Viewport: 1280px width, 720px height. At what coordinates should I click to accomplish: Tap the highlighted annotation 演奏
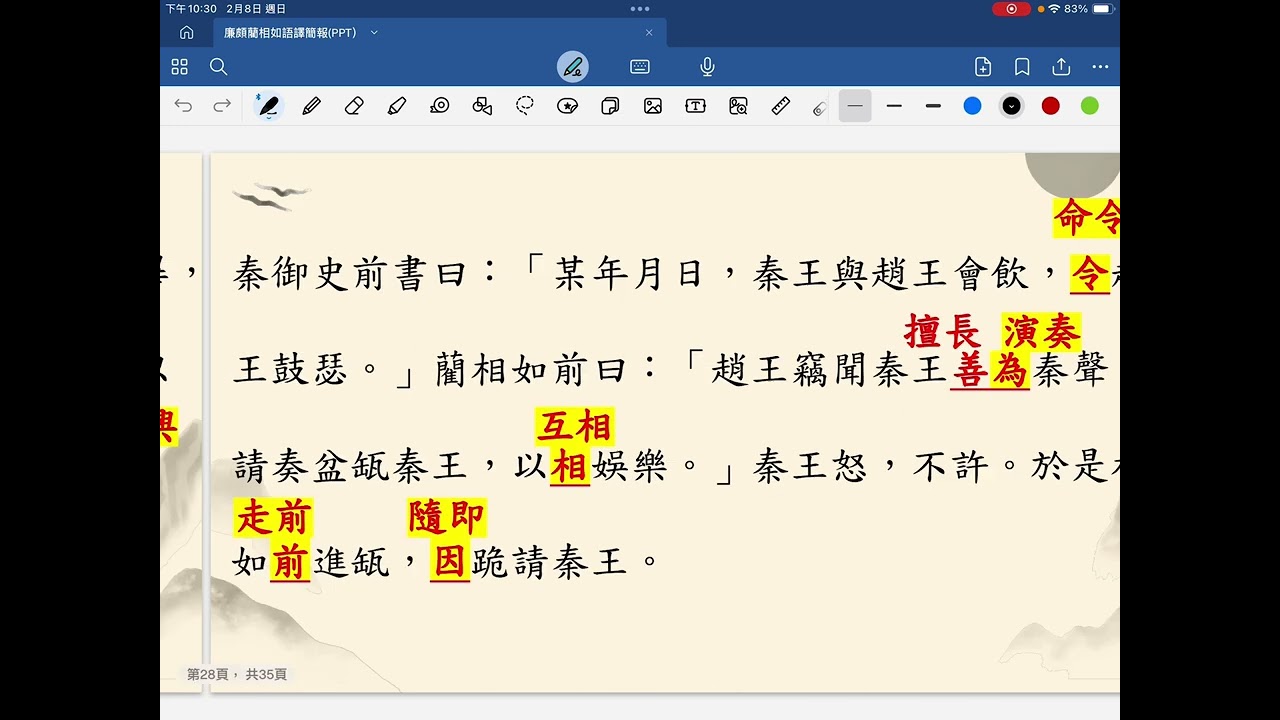[x=1041, y=330]
